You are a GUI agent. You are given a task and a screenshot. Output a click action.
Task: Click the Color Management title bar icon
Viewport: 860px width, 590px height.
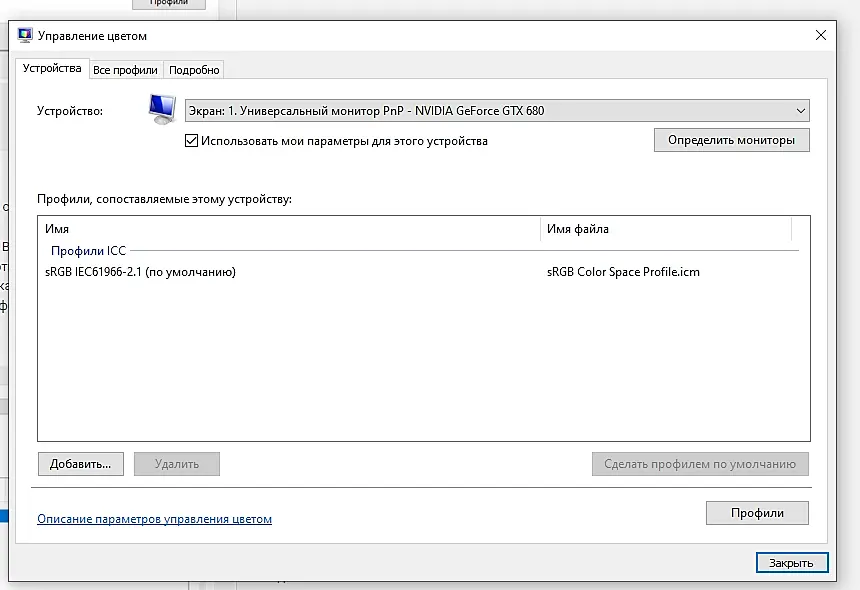(x=25, y=35)
